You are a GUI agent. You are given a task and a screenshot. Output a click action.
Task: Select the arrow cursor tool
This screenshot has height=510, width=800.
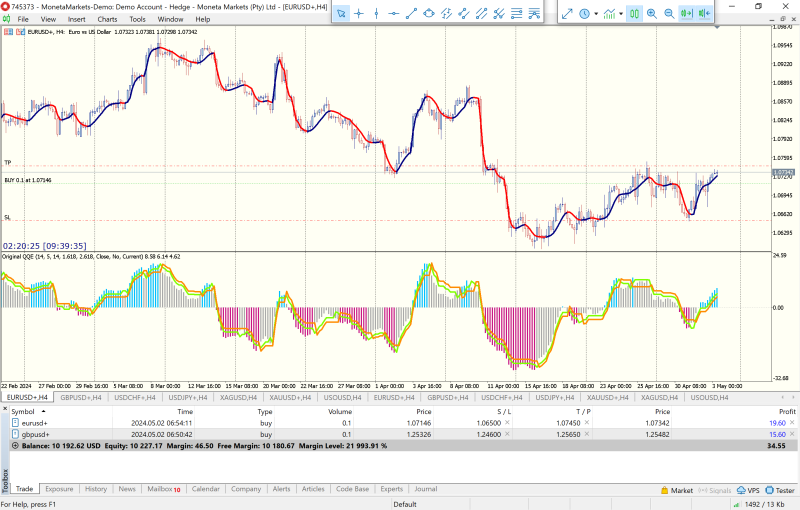[x=340, y=13]
